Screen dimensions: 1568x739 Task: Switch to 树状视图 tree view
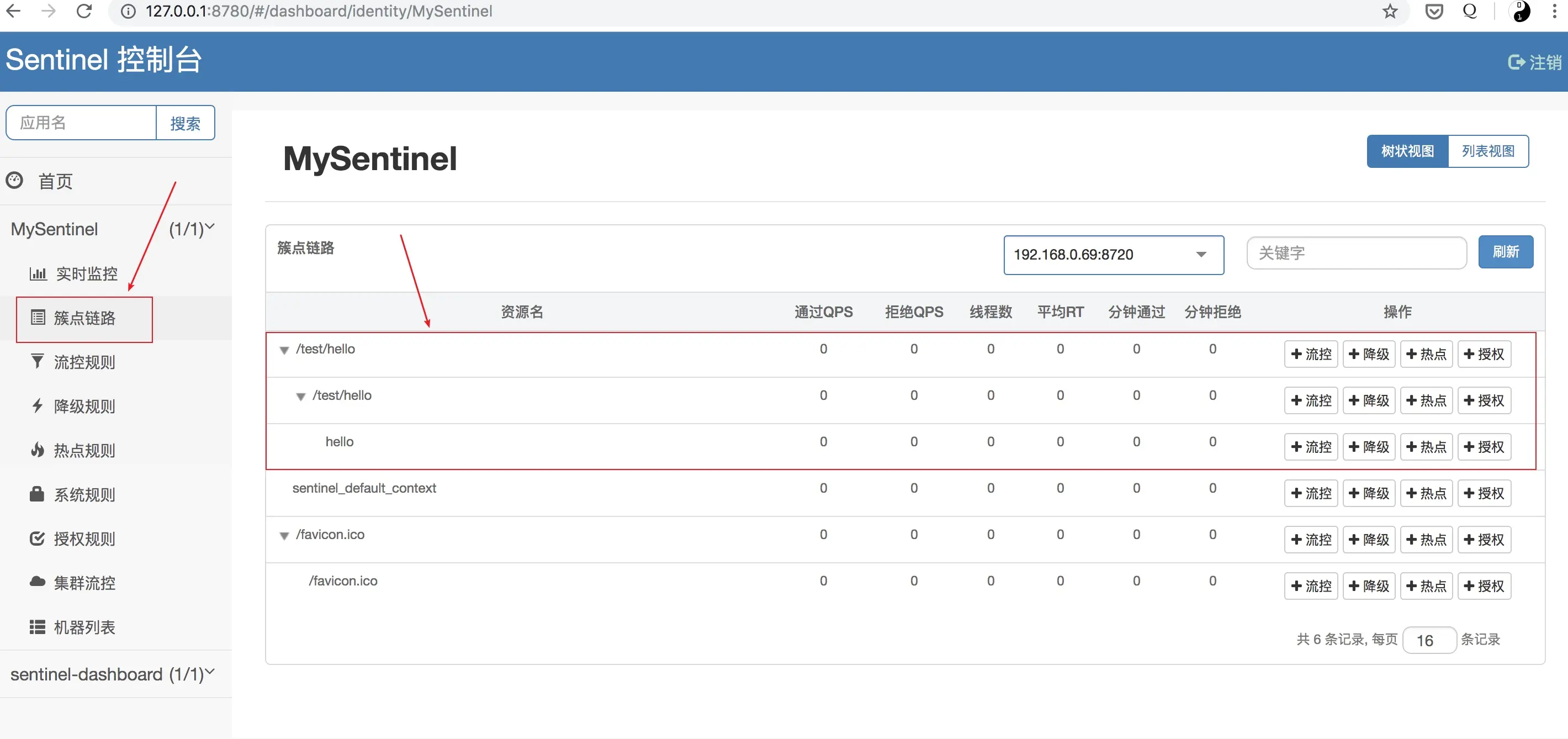coord(1407,151)
